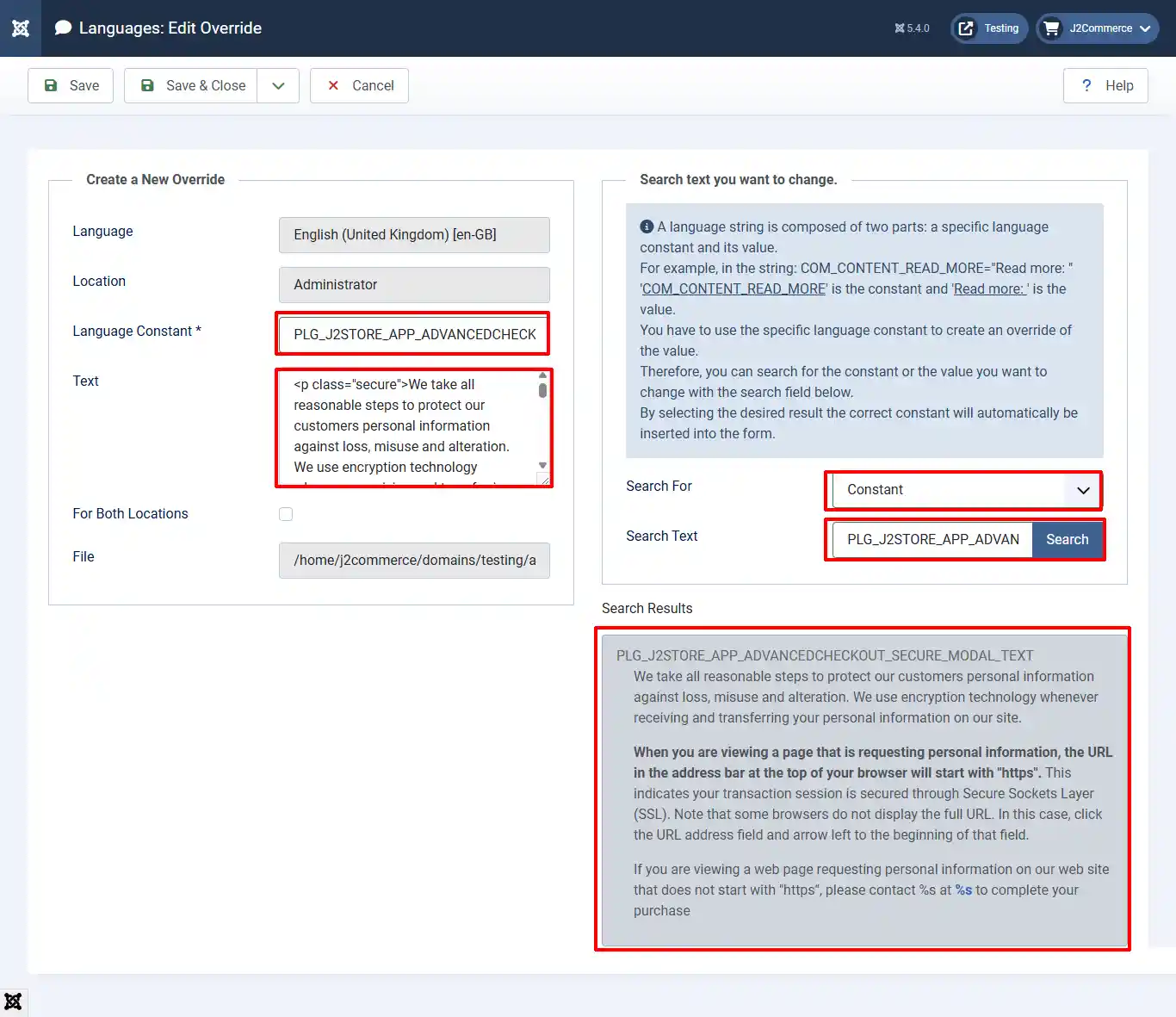The image size is (1176, 1017).
Task: Click the info icon in the help box
Action: [x=647, y=226]
